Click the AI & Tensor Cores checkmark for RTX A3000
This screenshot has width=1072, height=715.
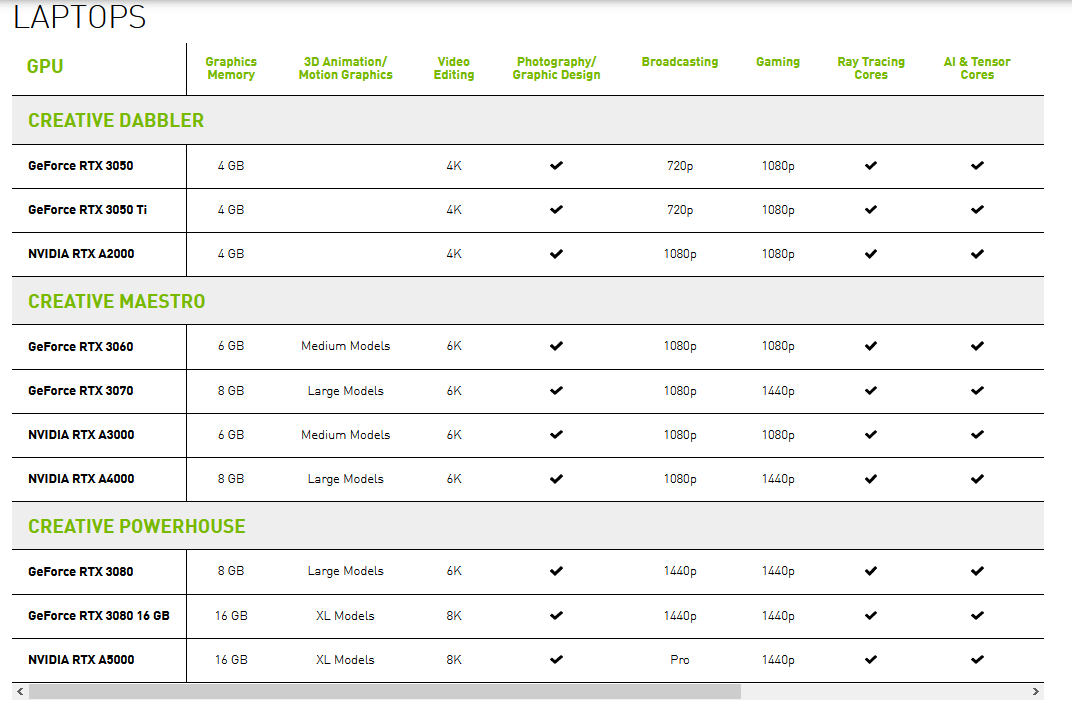click(x=977, y=435)
